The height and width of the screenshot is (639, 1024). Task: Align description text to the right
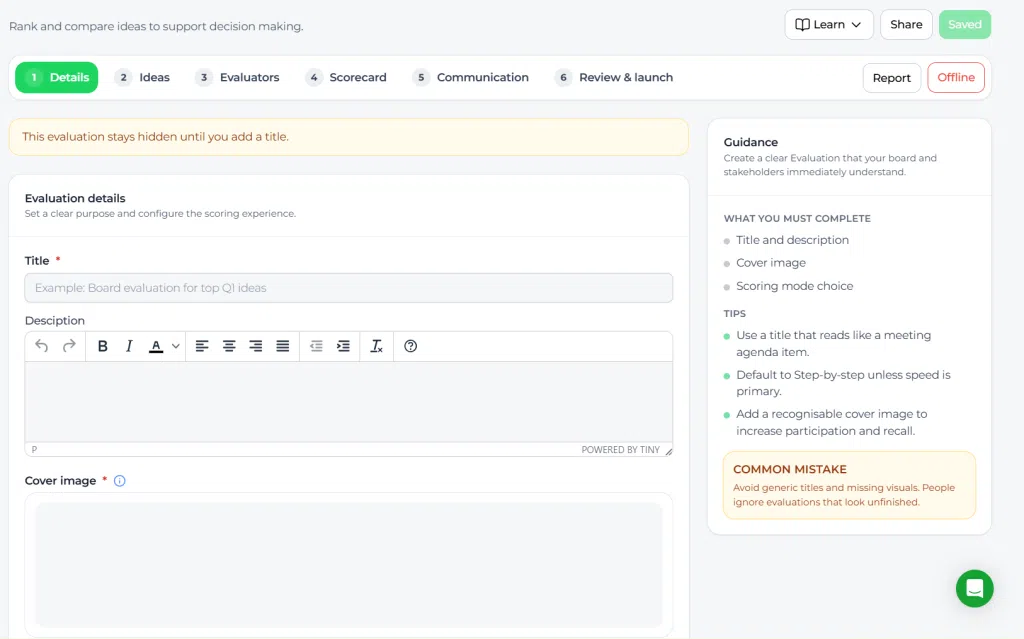pos(255,346)
